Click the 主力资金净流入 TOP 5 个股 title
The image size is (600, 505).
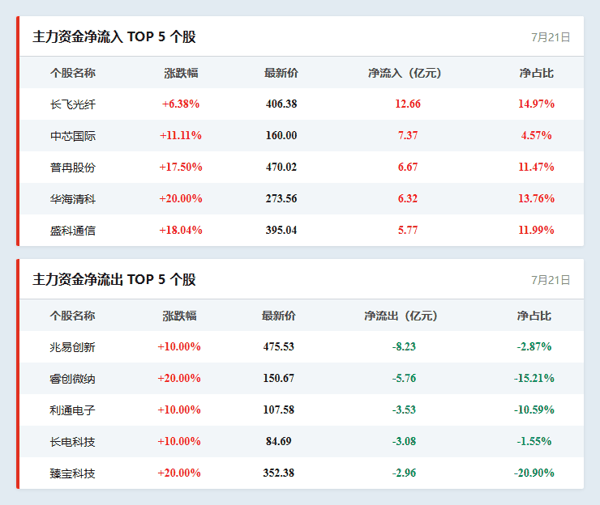point(114,37)
